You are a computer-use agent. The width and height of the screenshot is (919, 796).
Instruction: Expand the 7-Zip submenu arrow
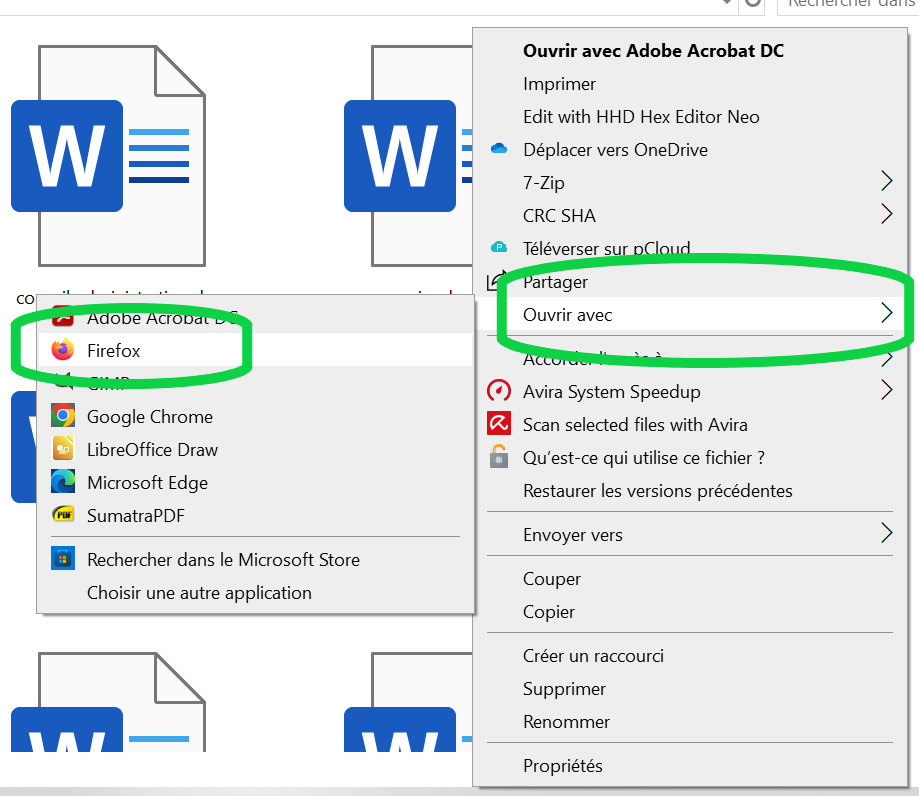coord(885,182)
